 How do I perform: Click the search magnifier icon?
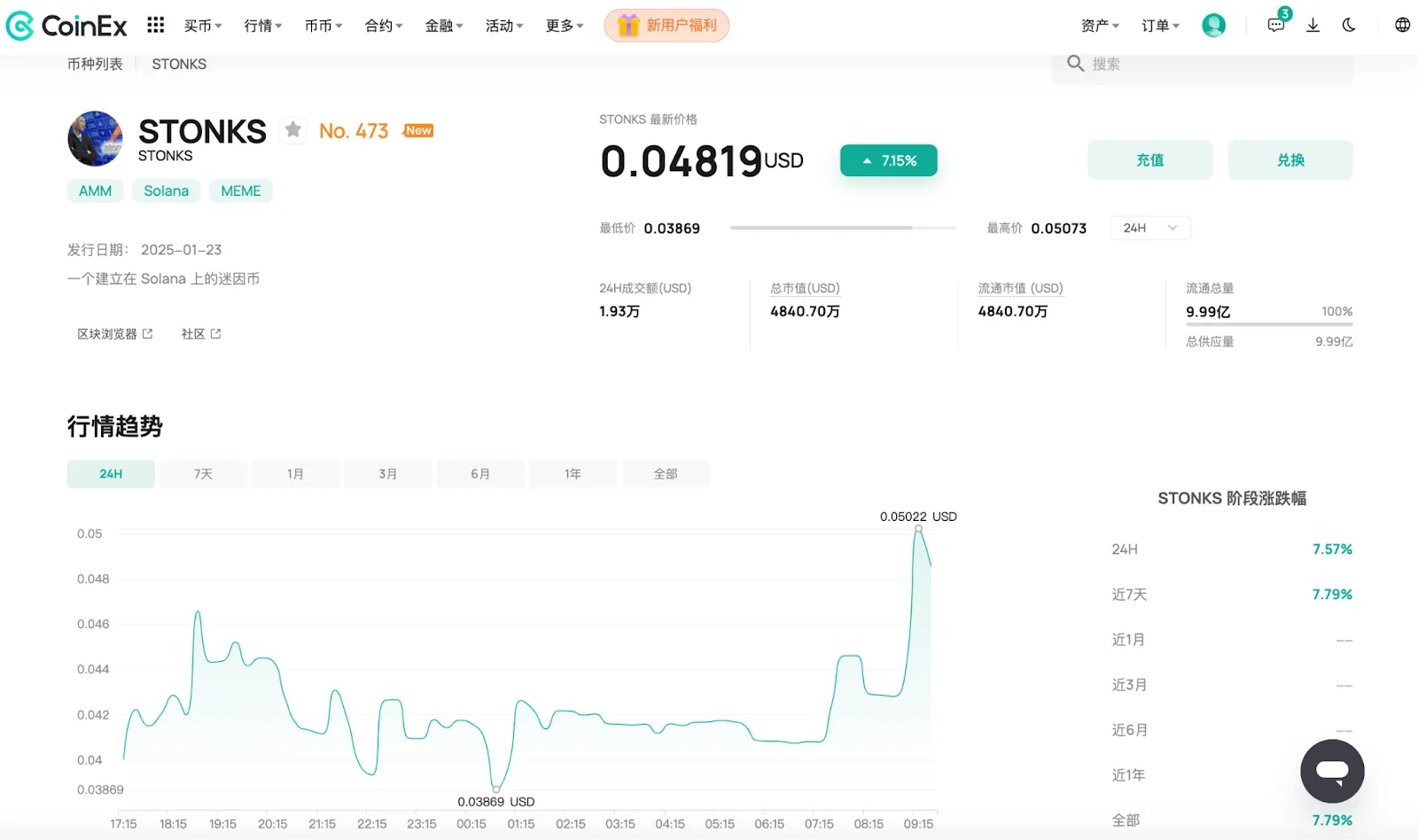coord(1075,63)
